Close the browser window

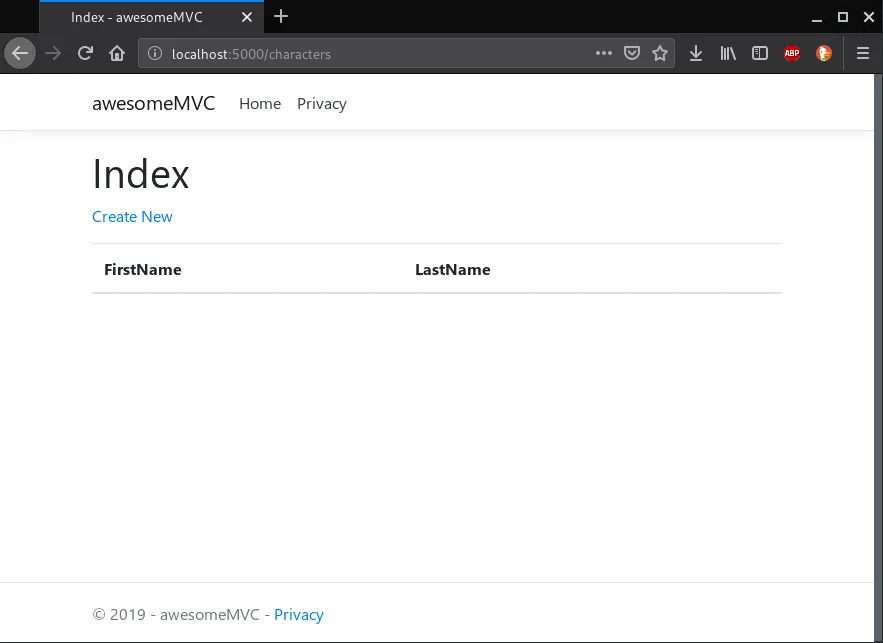[x=868, y=17]
